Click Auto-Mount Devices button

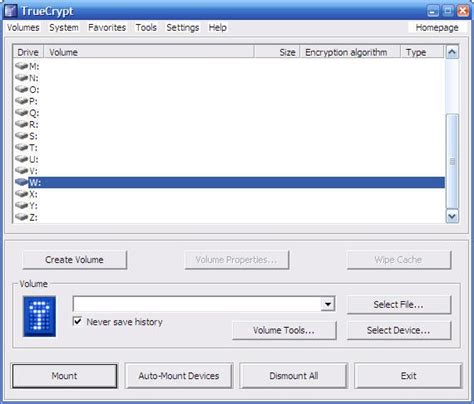tap(179, 376)
